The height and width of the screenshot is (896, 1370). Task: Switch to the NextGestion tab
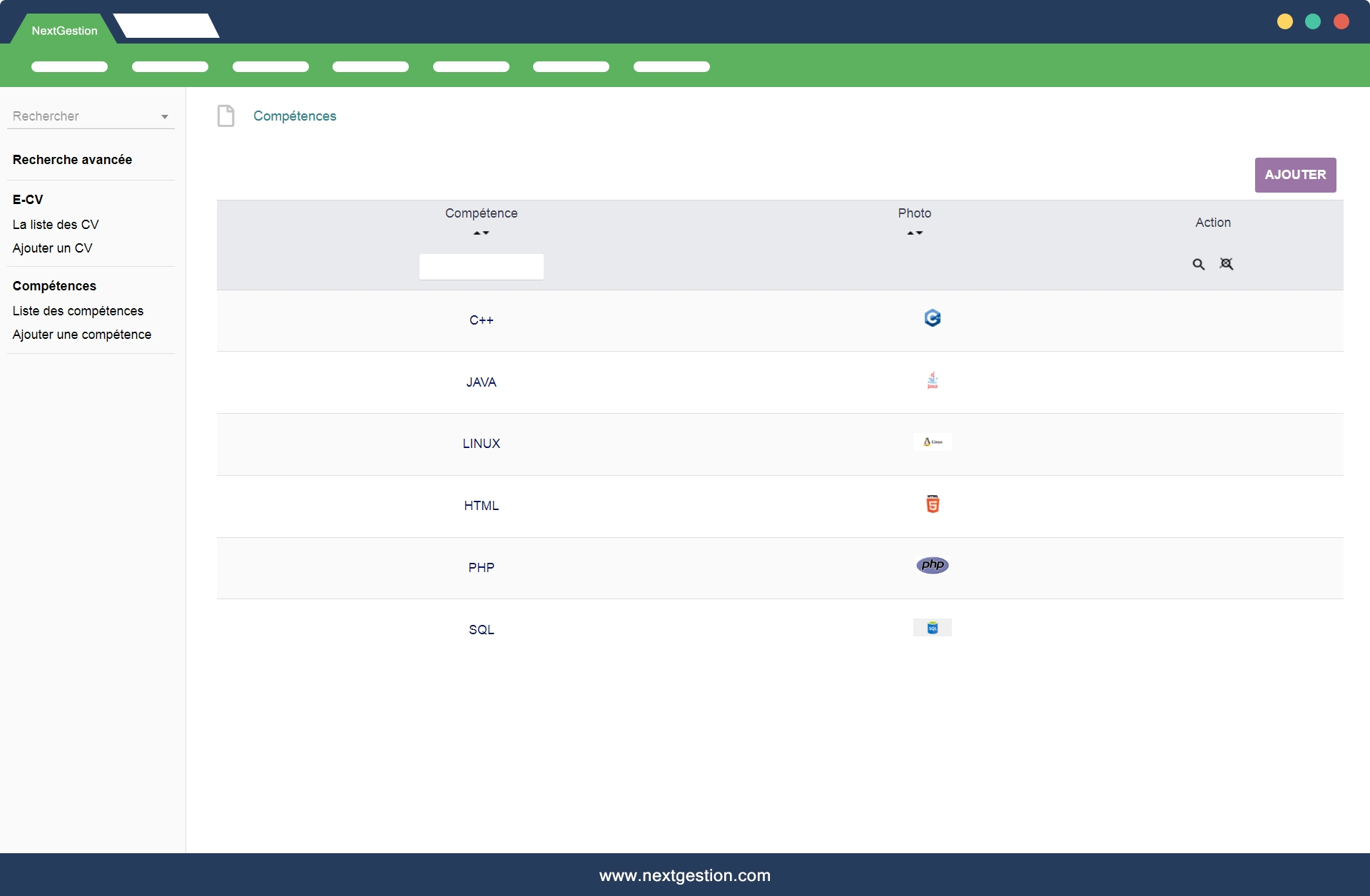pyautogui.click(x=64, y=31)
